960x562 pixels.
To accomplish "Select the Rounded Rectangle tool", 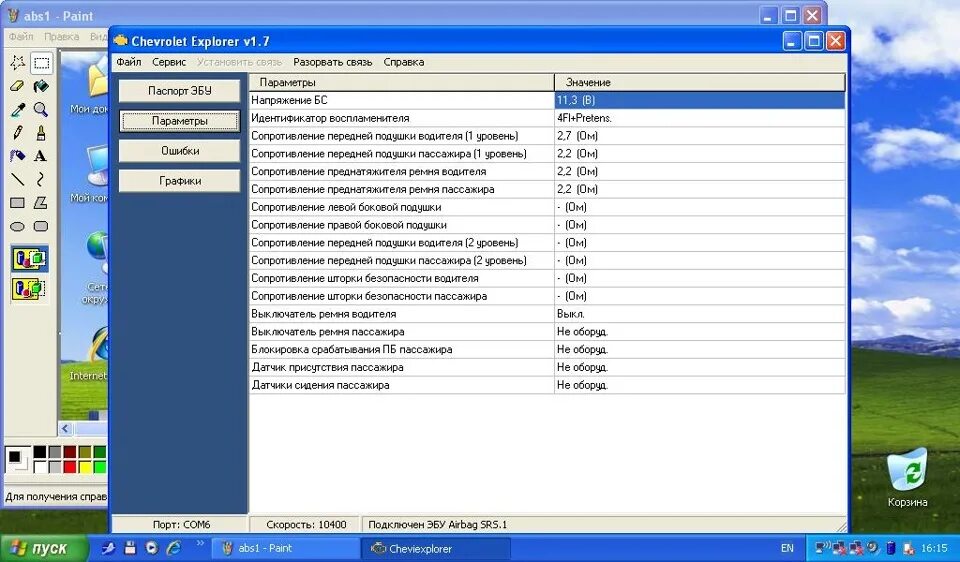I will (41, 226).
